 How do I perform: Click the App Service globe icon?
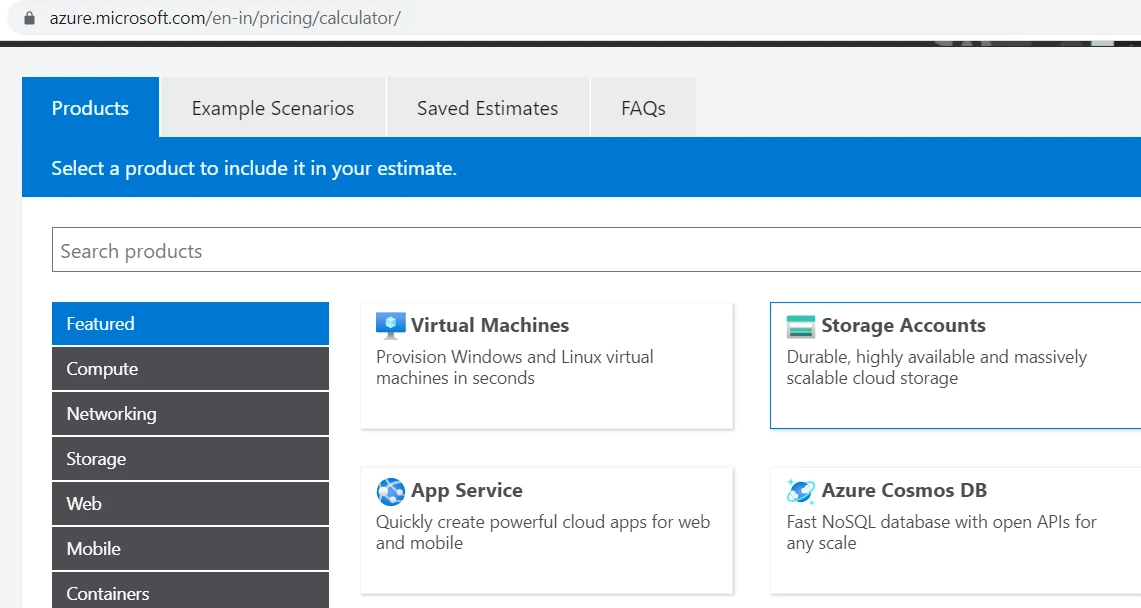point(390,490)
